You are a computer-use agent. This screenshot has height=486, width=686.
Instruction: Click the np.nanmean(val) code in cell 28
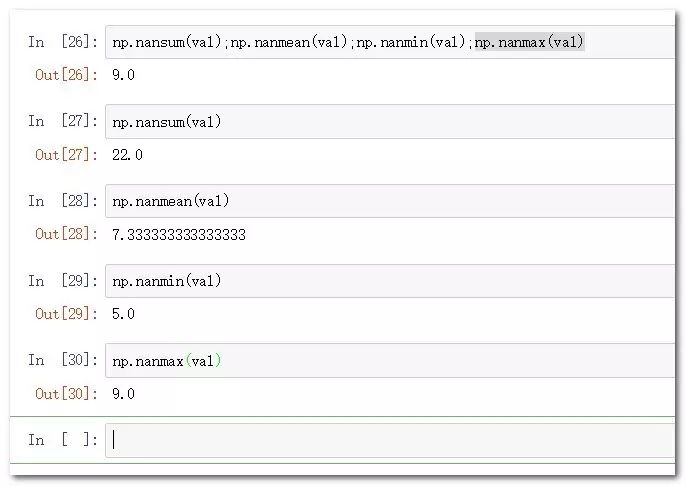(x=171, y=201)
